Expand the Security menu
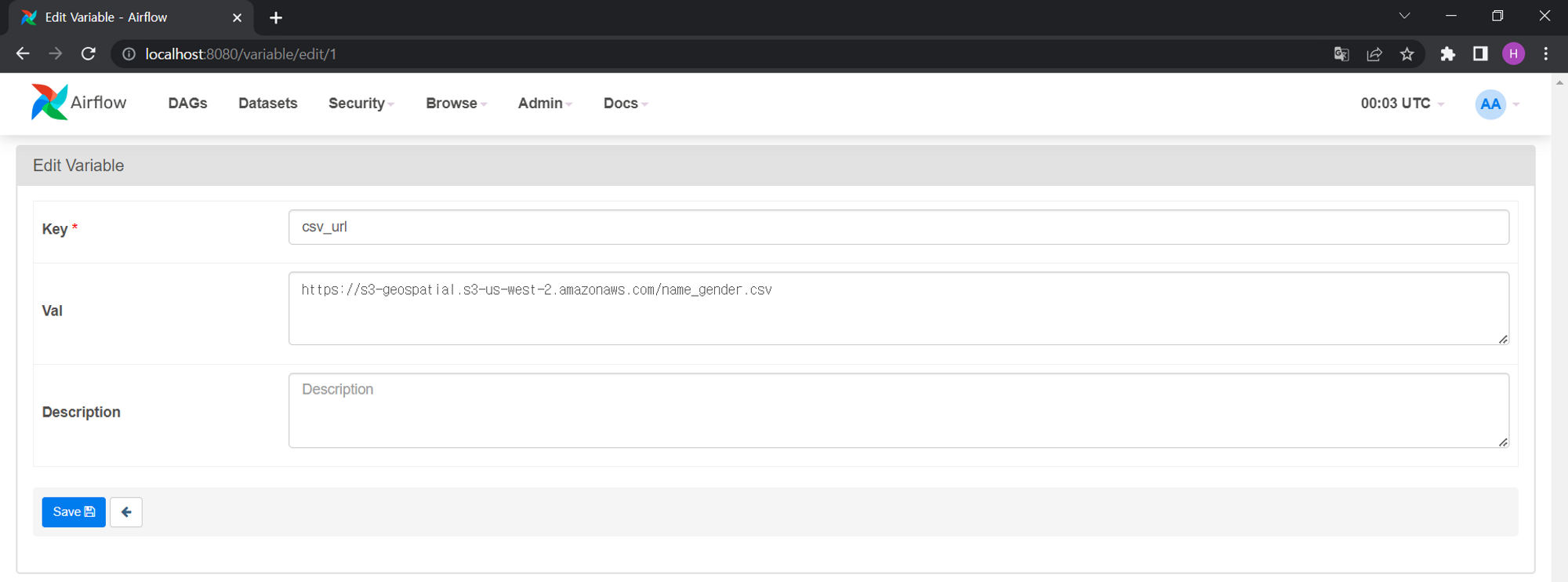 pyautogui.click(x=361, y=104)
